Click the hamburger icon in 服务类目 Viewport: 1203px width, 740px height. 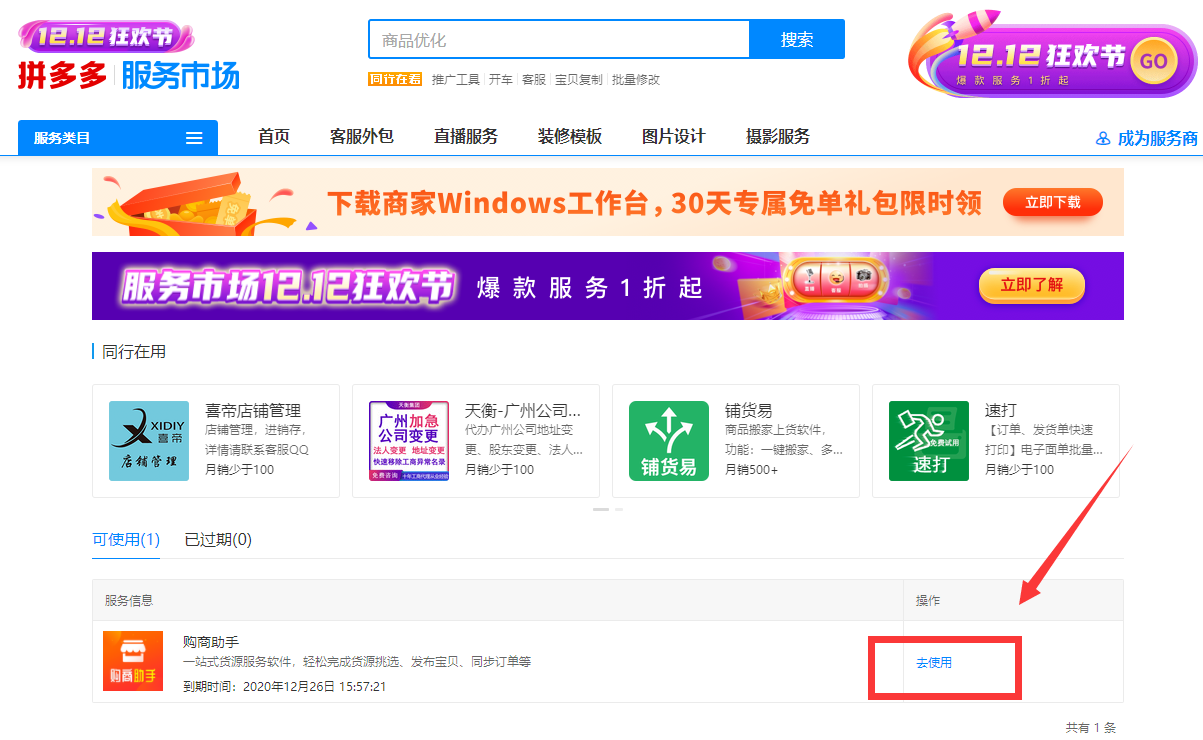click(194, 138)
